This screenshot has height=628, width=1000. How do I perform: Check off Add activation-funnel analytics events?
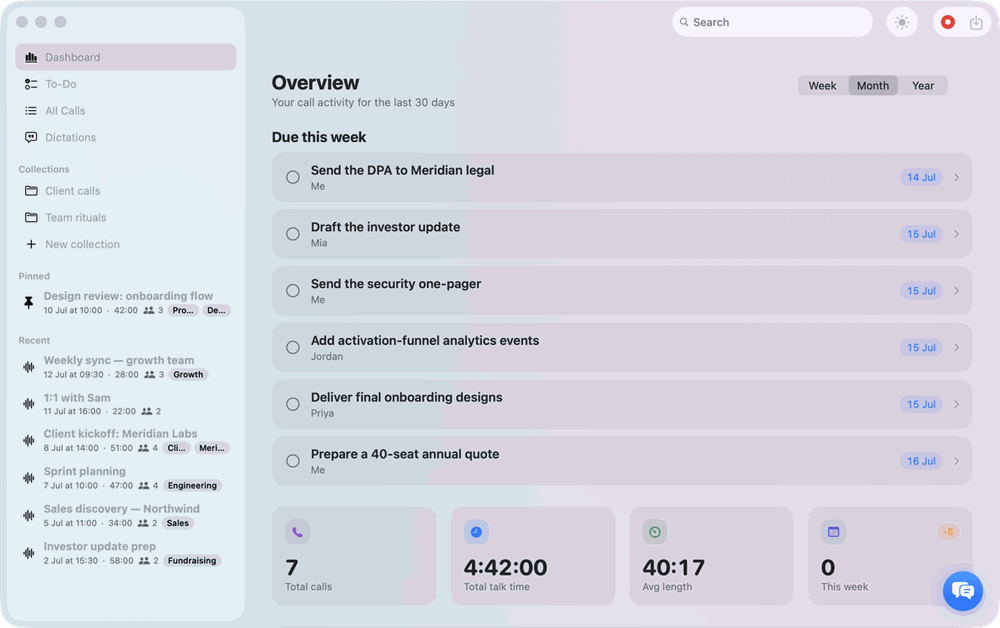point(293,347)
